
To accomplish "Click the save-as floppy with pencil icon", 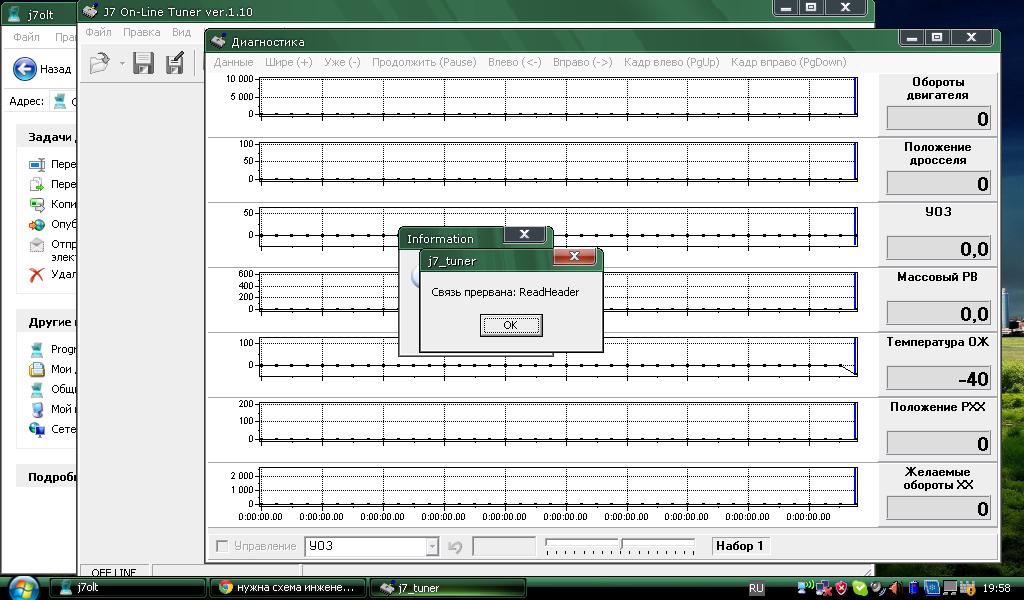I will pos(174,64).
